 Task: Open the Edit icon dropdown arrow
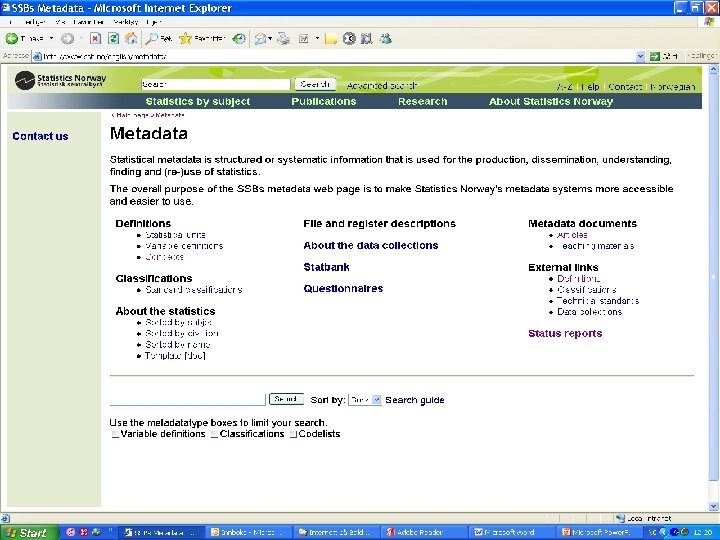tap(317, 39)
